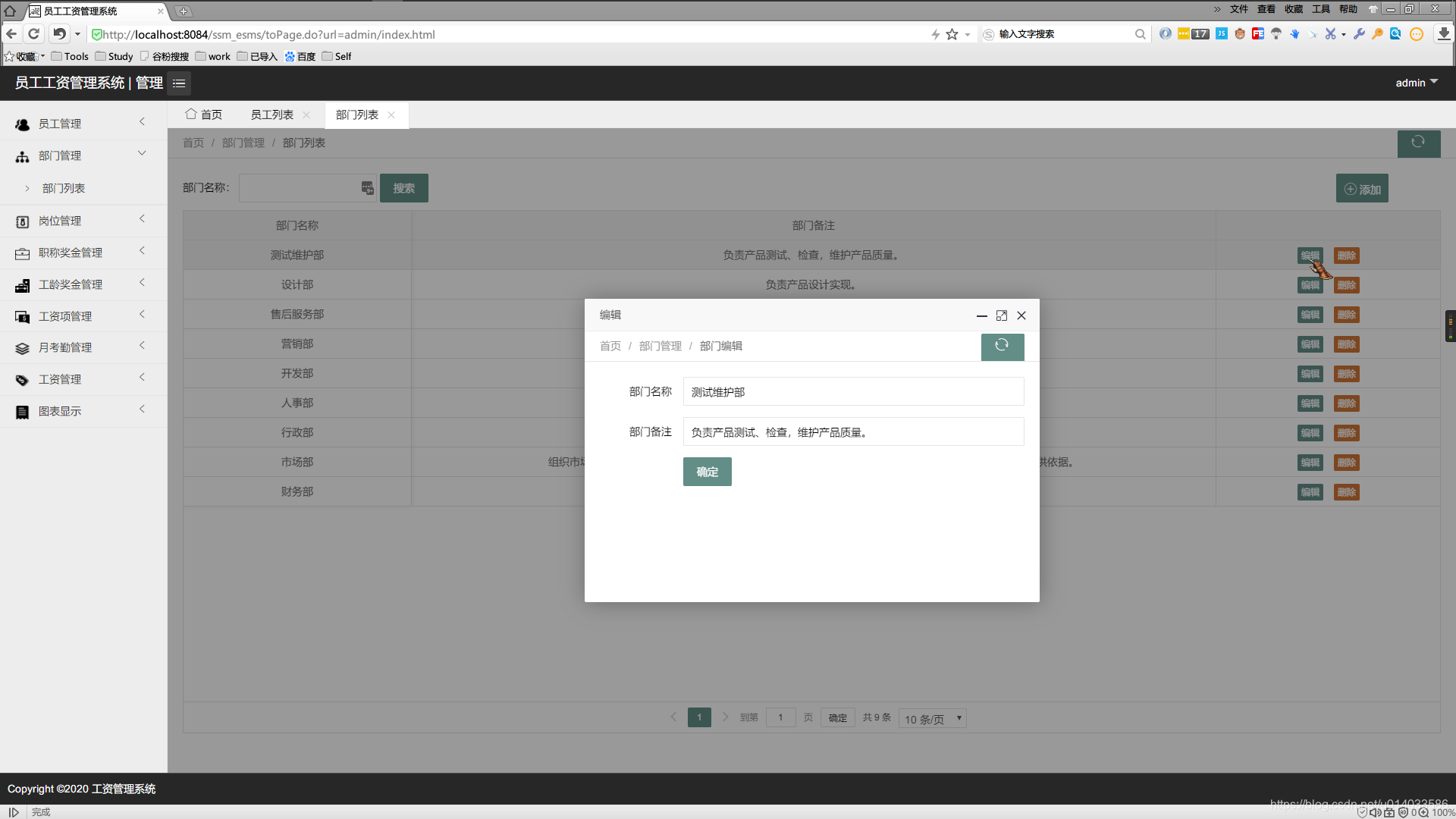Open the admin user dropdown
Screen dimensions: 1456x819
point(1417,83)
